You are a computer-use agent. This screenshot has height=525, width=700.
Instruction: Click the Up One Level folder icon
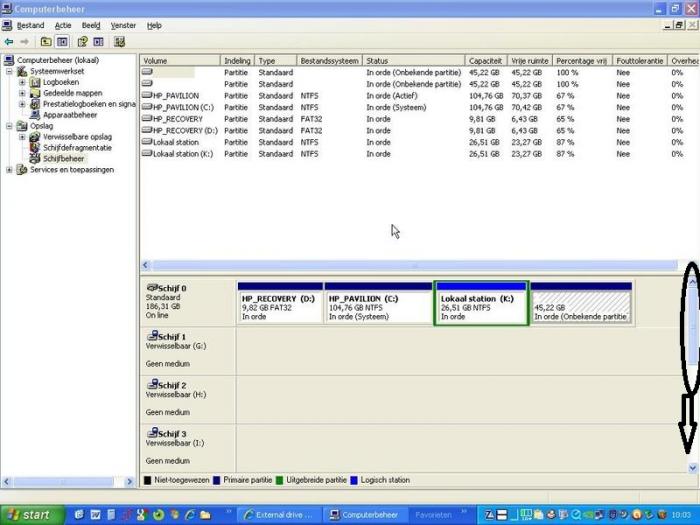click(46, 42)
